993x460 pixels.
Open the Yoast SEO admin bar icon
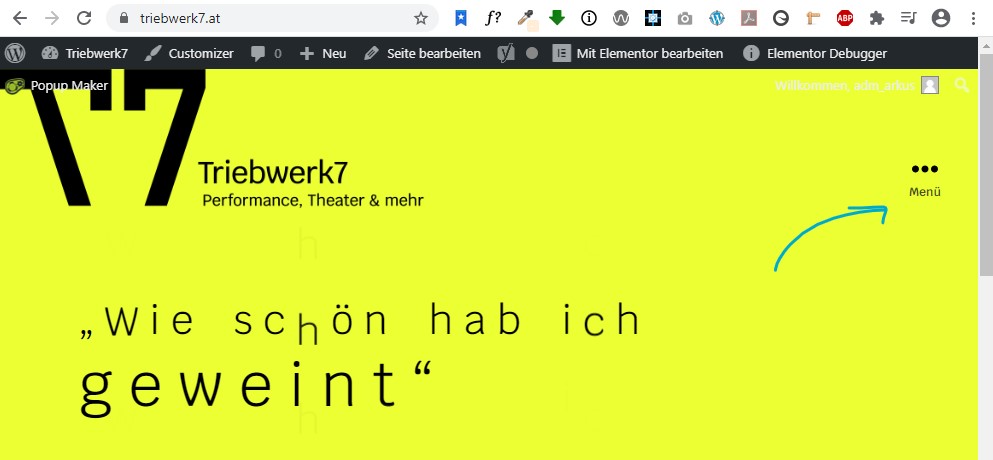coord(507,53)
